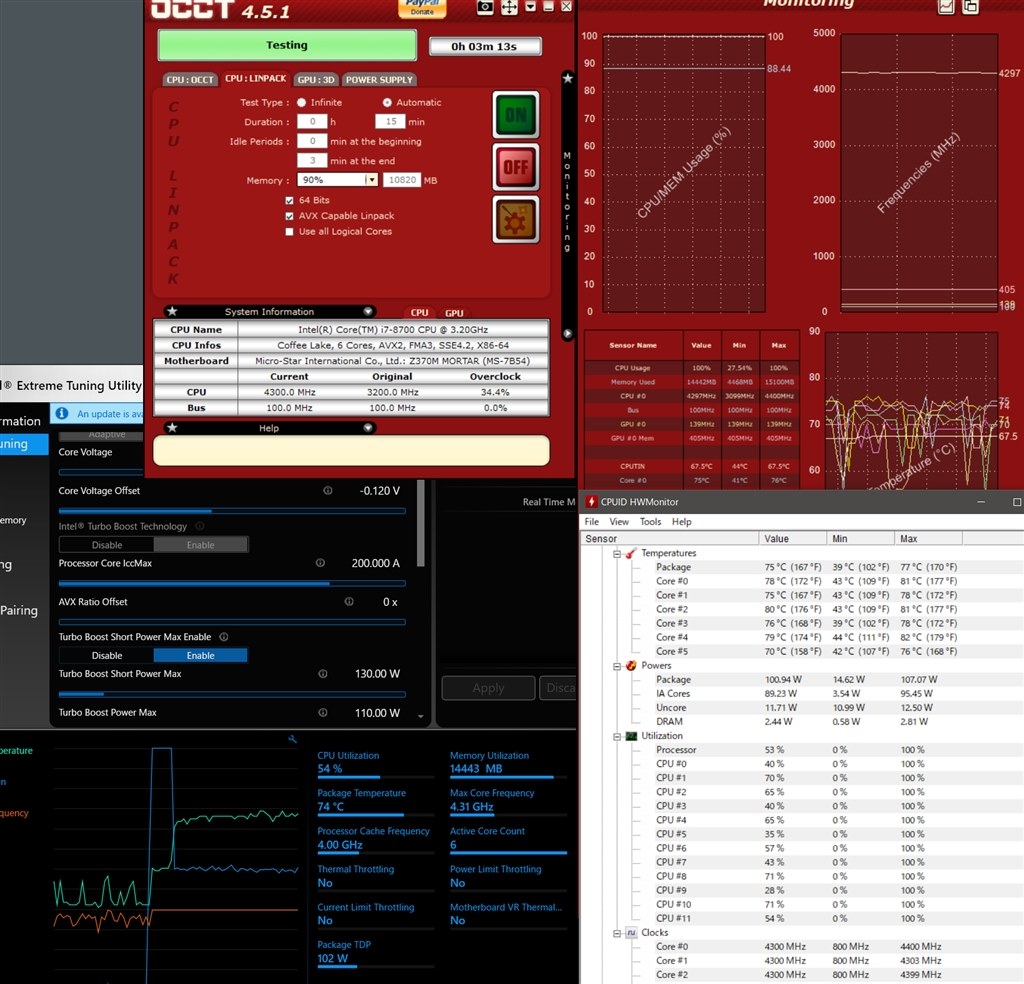Click the info icon beside Core Voltage Offset

tap(328, 490)
